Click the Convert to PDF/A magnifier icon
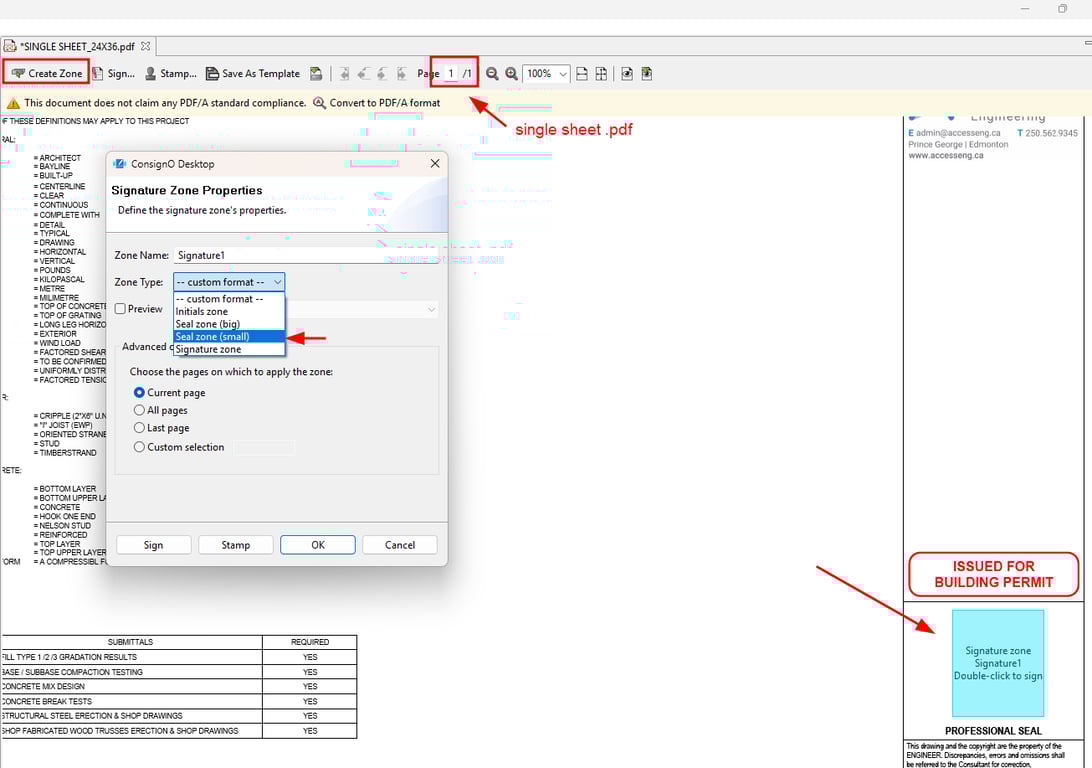 coord(319,102)
